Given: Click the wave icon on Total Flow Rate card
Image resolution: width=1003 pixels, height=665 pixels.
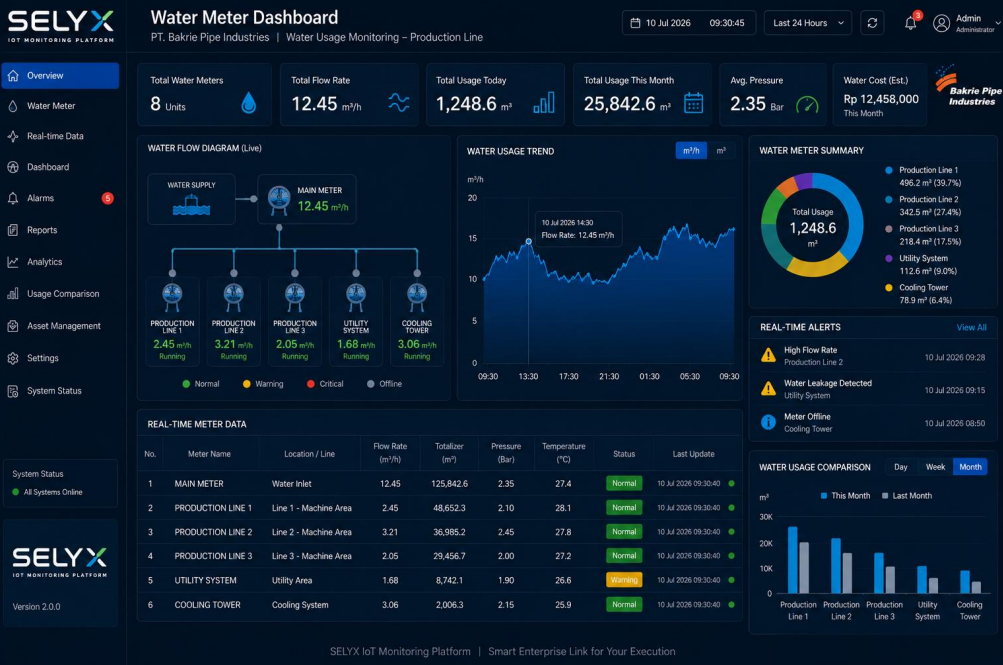Looking at the screenshot, I should 399,102.
